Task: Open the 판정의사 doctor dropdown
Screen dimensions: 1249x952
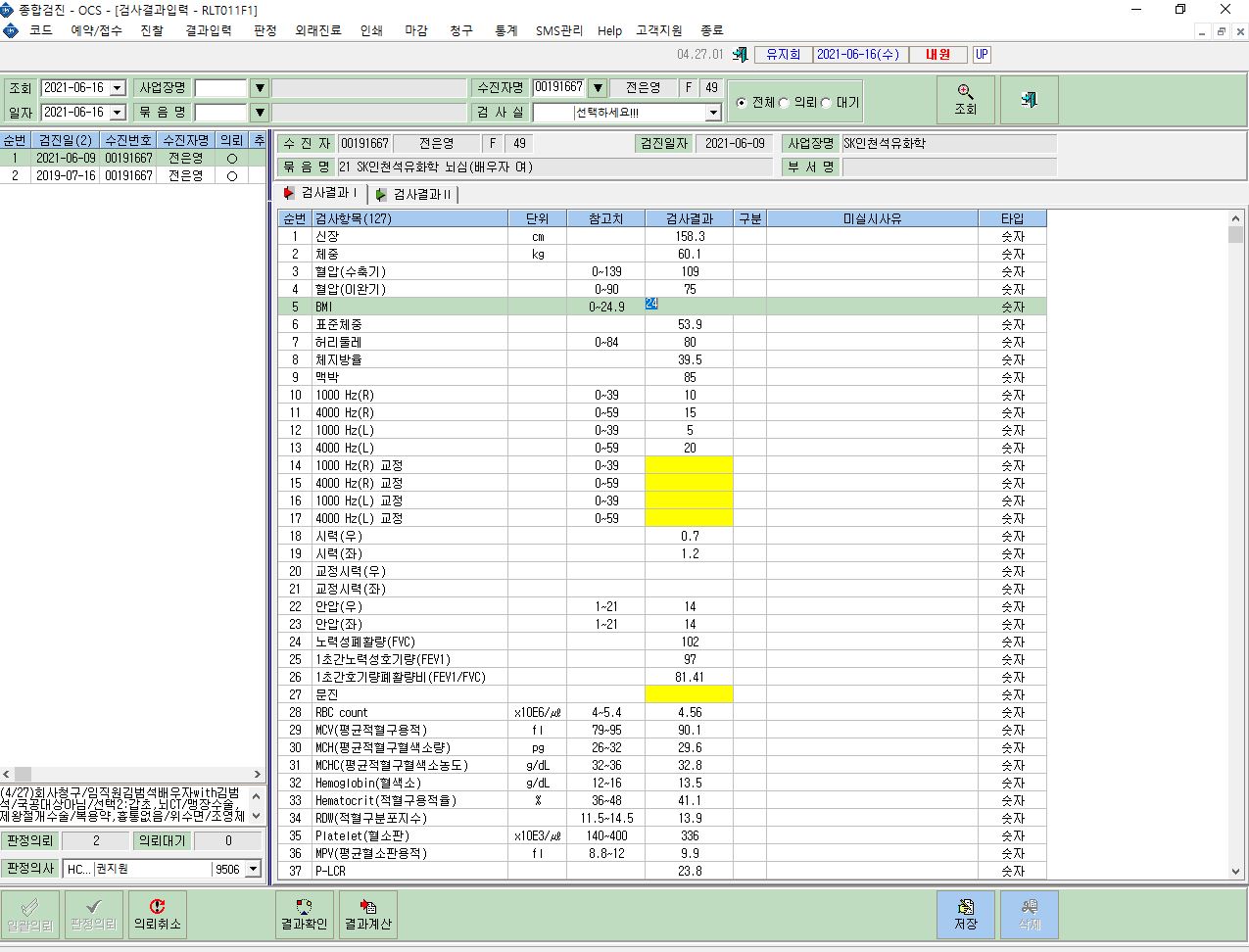Action: 254,869
